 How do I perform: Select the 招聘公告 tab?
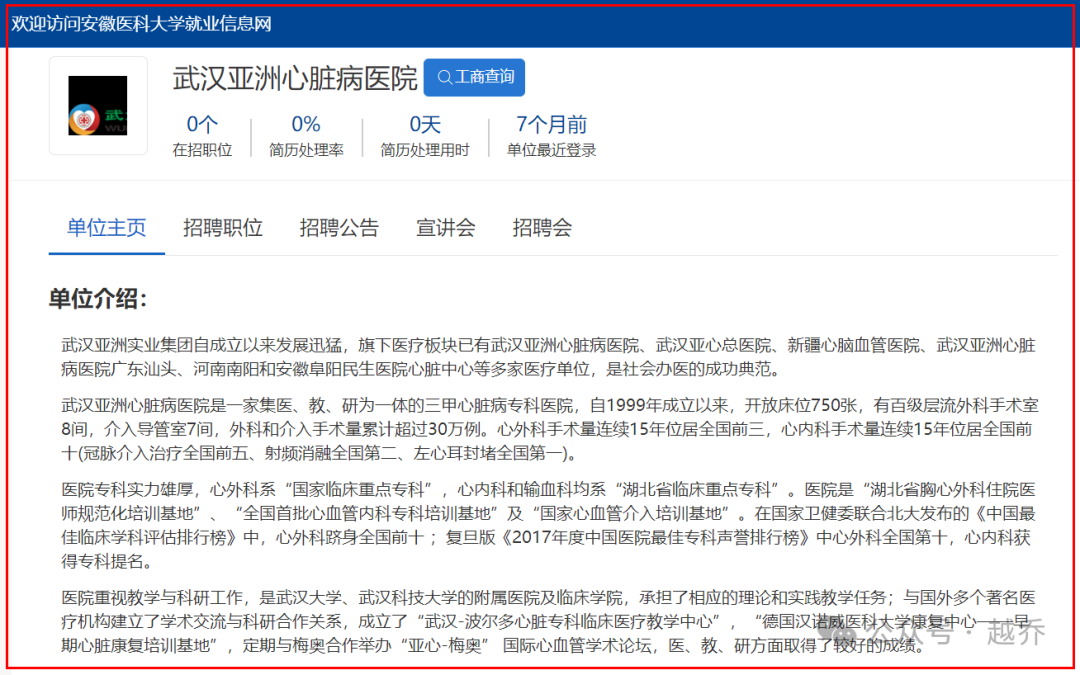[x=339, y=227]
